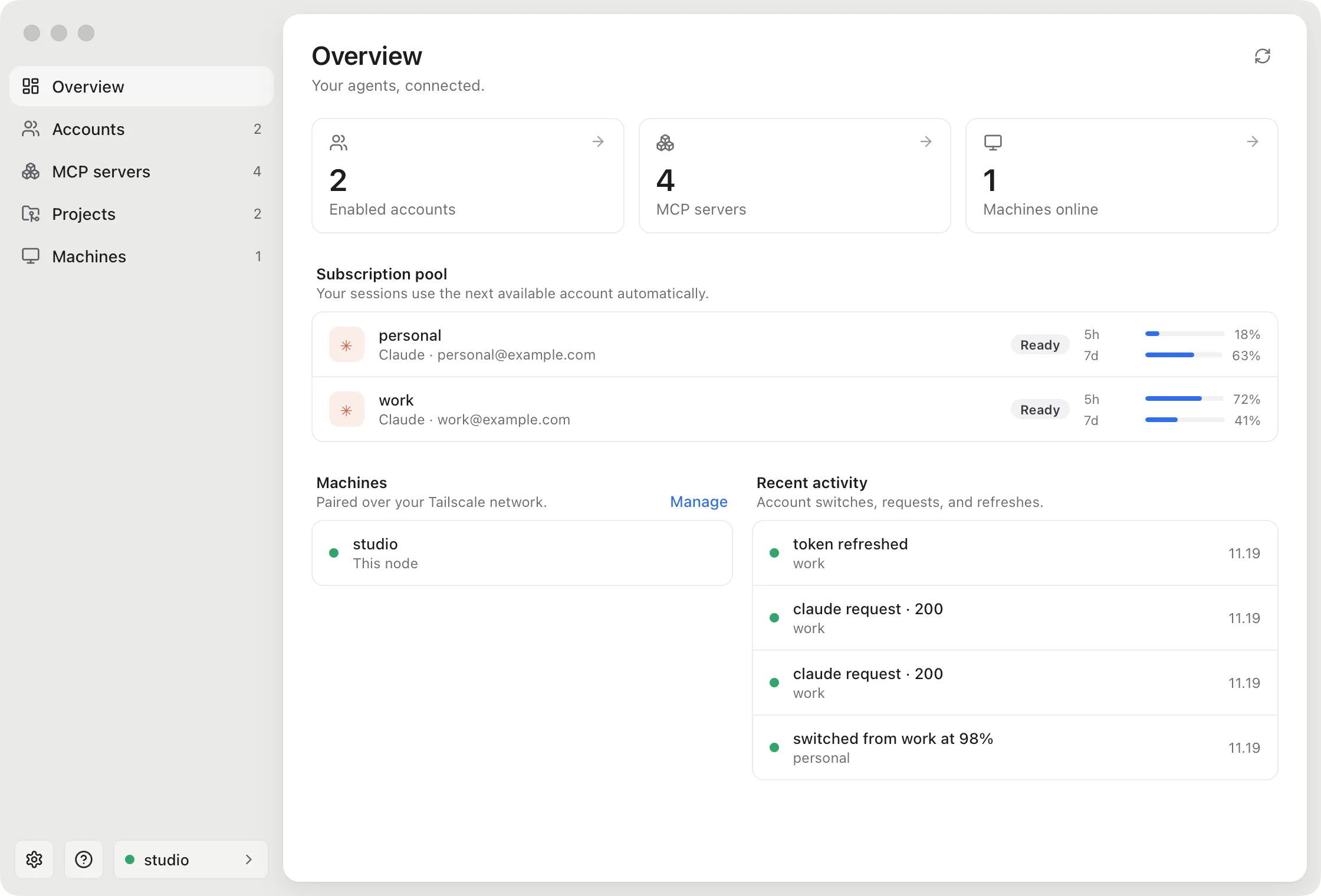The image size is (1321, 896).
Task: Switch to Projects in the sidebar
Action: [x=142, y=213]
